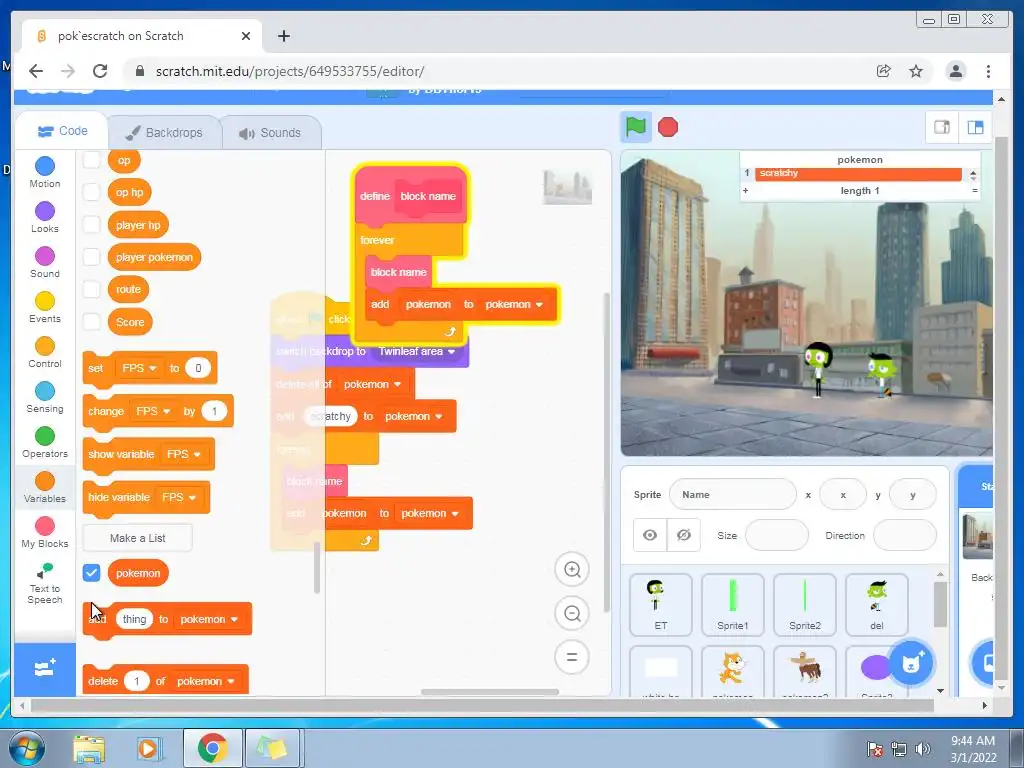Select the 'del' sprite thumbnail
The image size is (1024, 768).
coord(876,605)
